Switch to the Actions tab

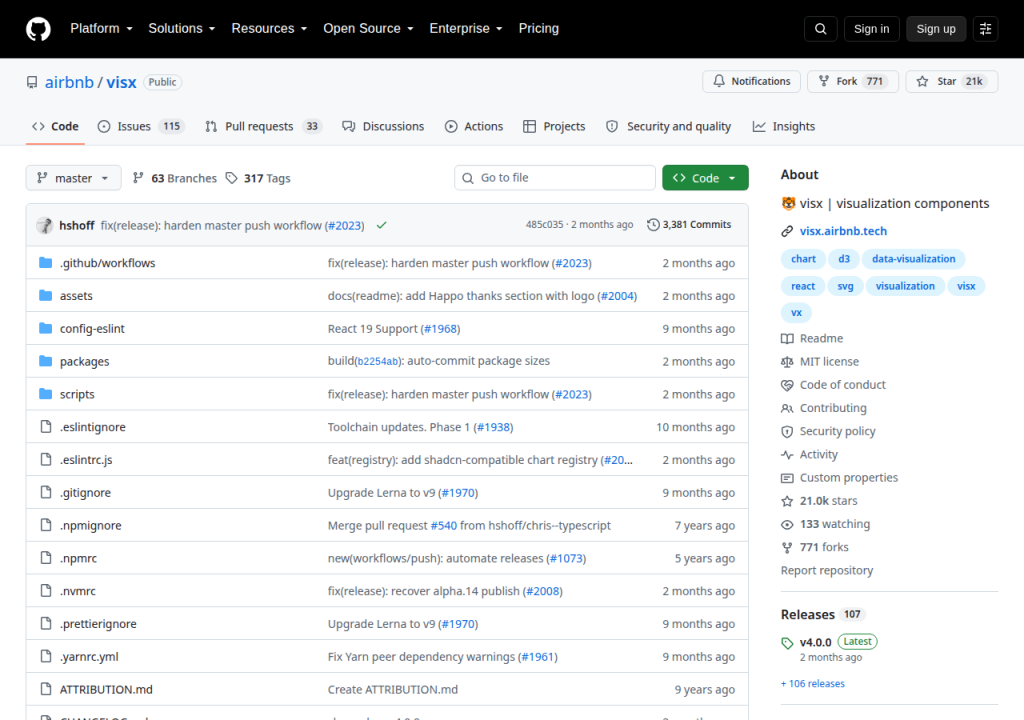[x=474, y=126]
